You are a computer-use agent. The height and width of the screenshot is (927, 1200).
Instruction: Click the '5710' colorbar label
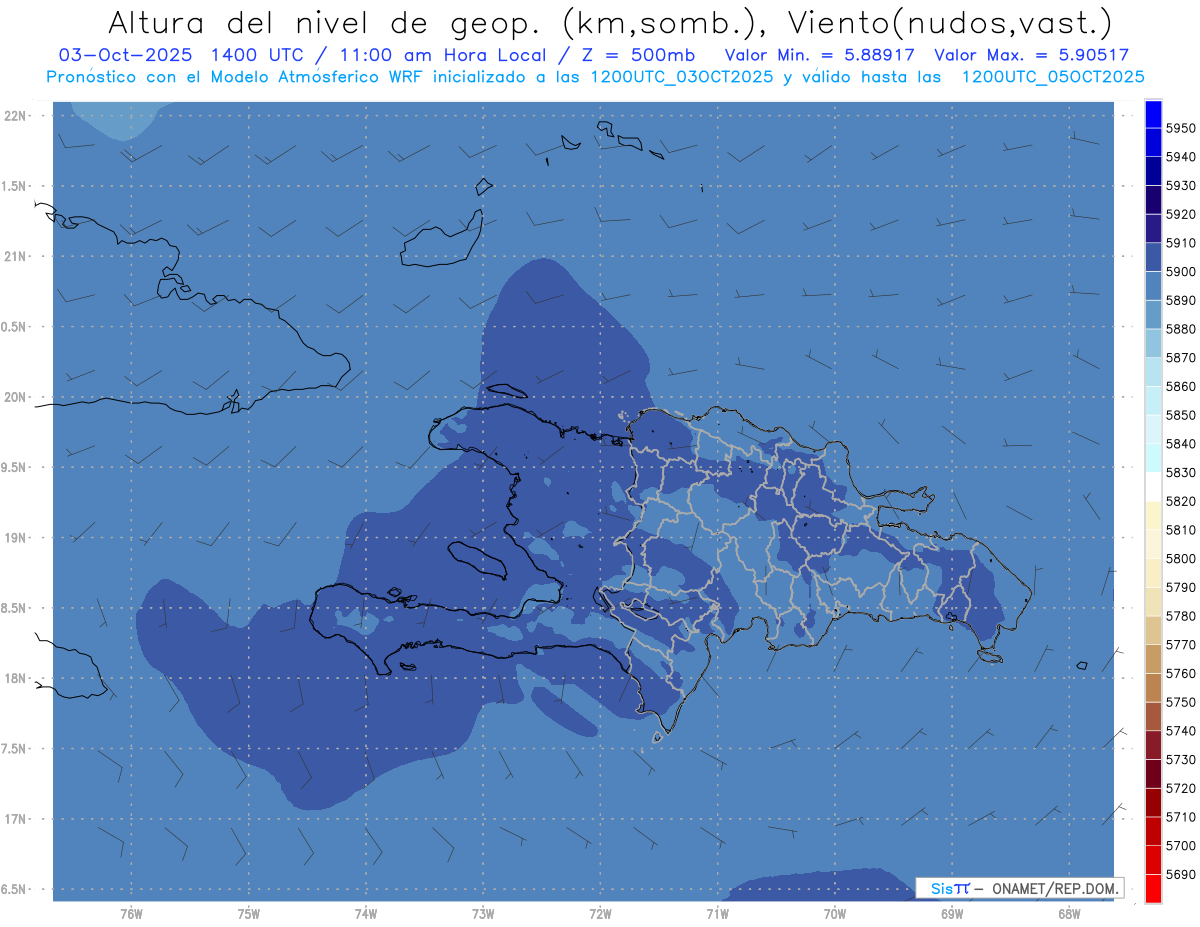pos(1181,817)
